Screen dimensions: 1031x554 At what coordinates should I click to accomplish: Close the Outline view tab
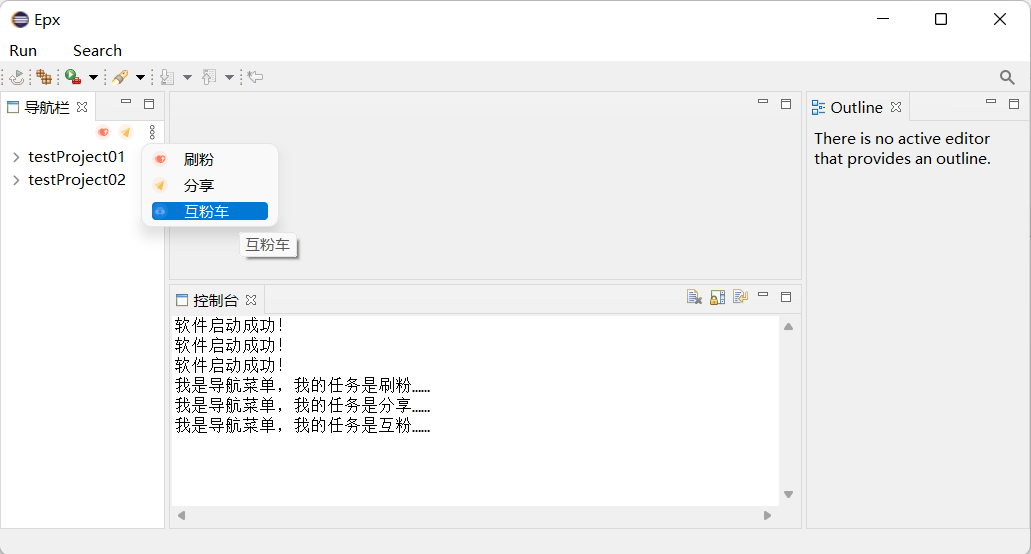pos(896,107)
